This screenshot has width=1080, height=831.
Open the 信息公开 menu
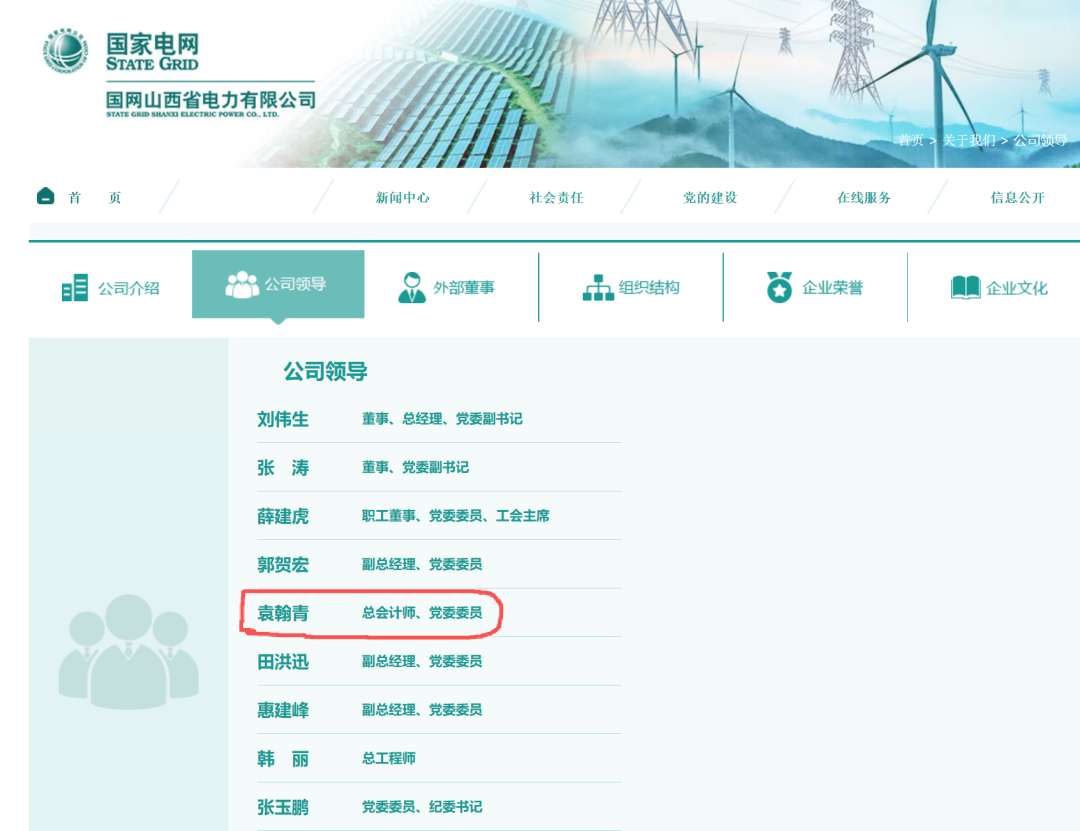tap(1017, 198)
